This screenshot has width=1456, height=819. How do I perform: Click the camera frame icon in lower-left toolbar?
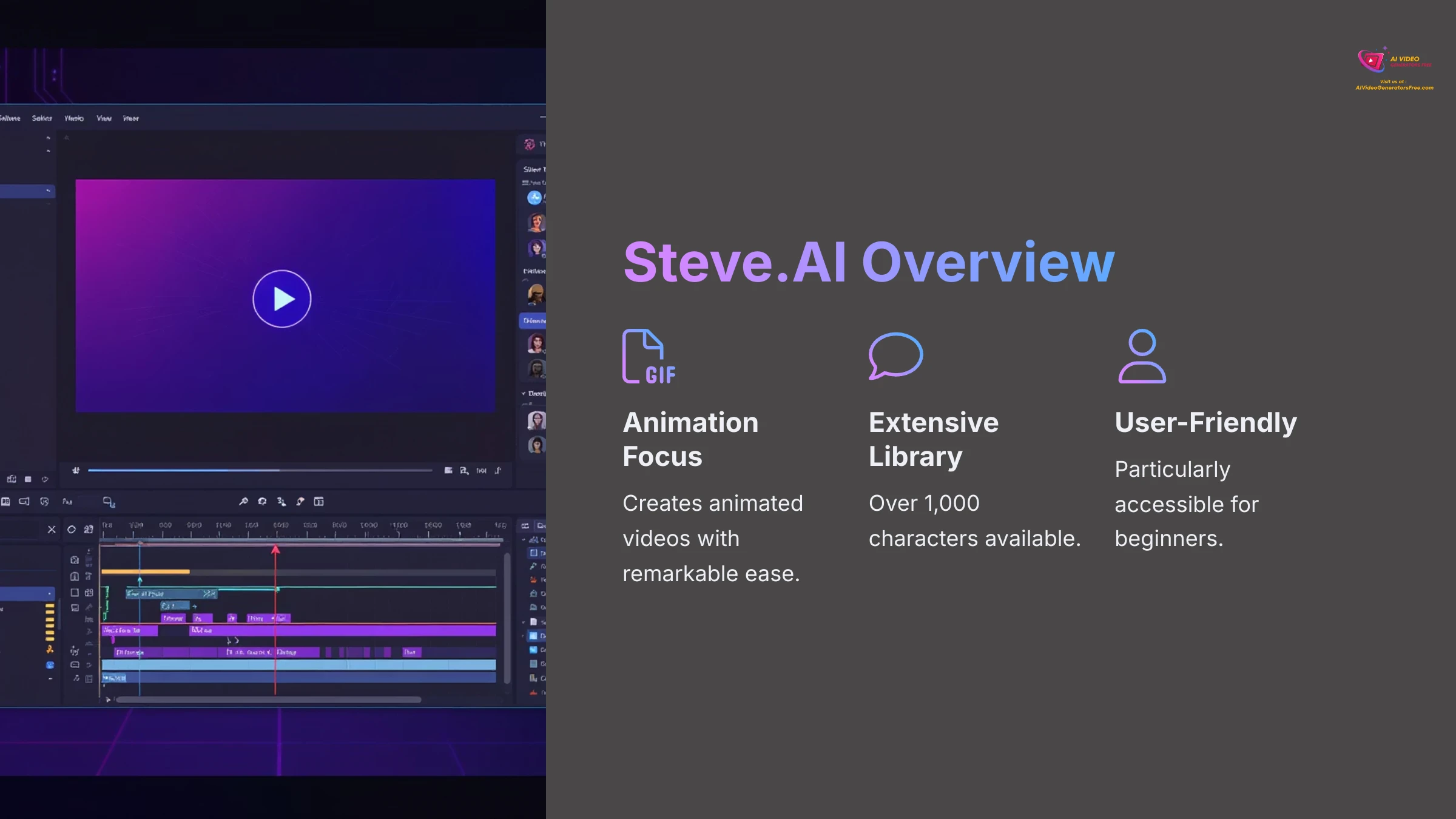(24, 502)
